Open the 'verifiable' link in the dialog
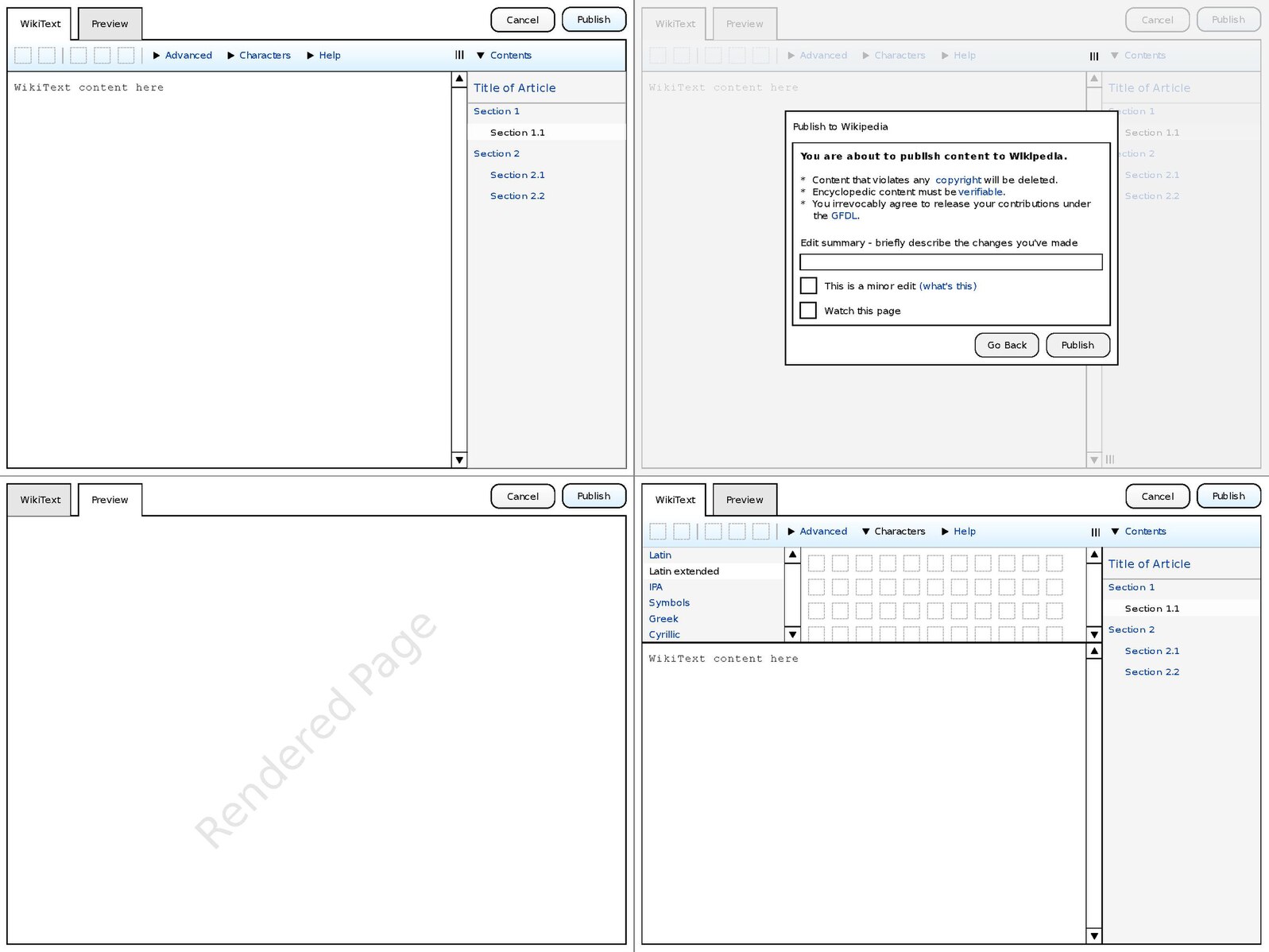Image resolution: width=1269 pixels, height=952 pixels. (x=981, y=192)
